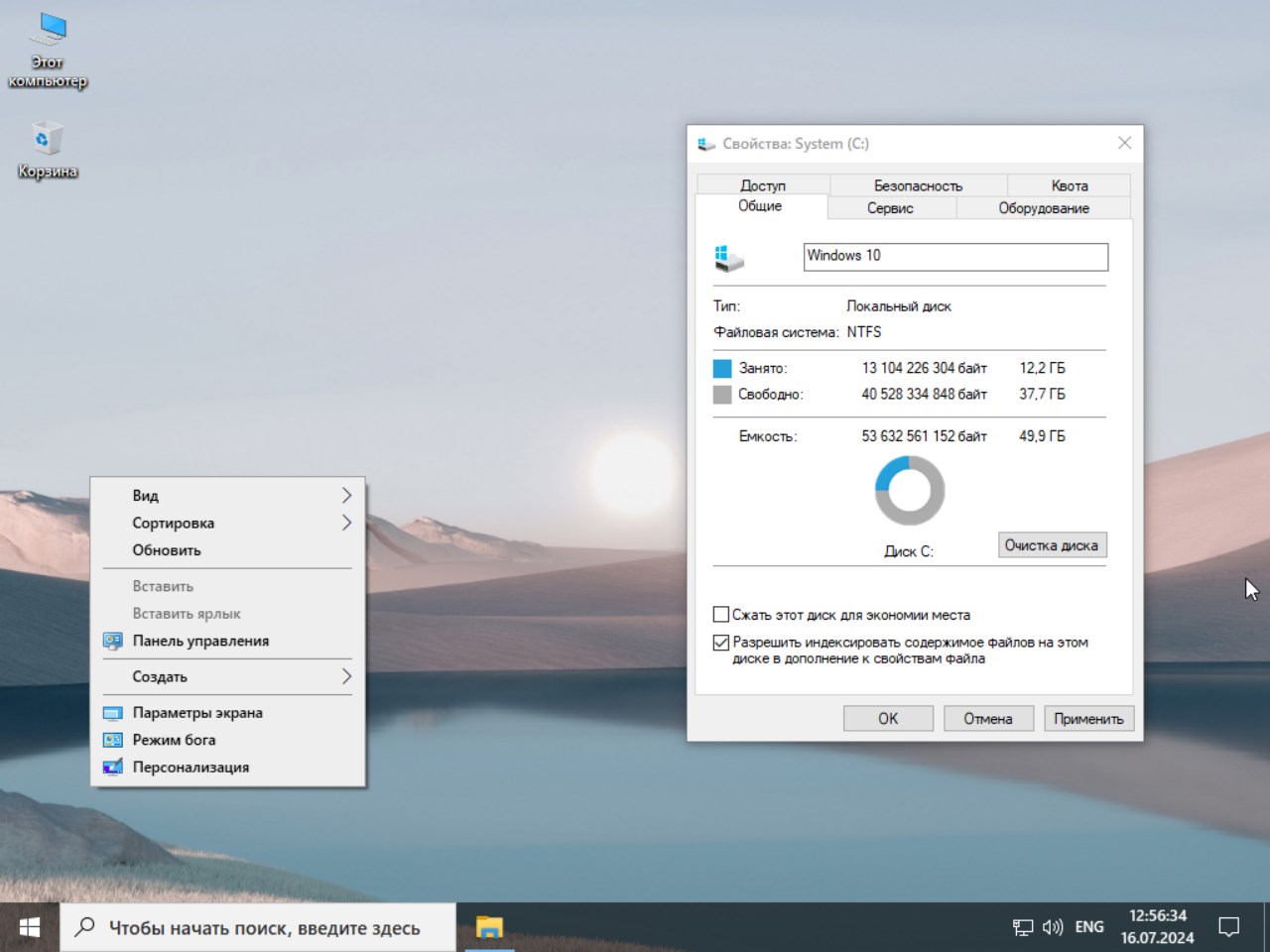Click the Вставить ярлык menu entry
The image size is (1270, 952).
227,614
